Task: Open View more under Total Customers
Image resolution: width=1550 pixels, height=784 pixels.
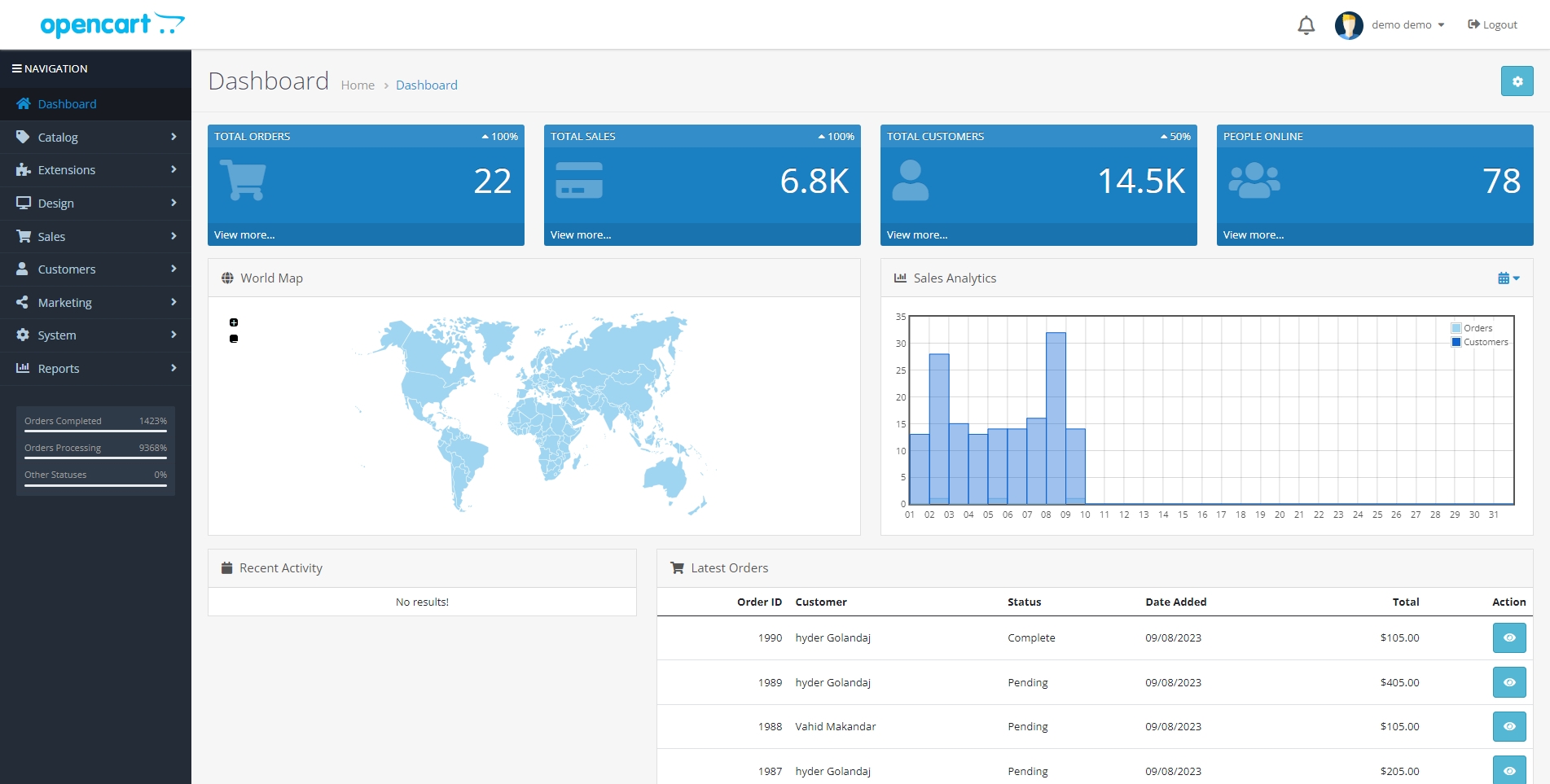Action: tap(917, 235)
